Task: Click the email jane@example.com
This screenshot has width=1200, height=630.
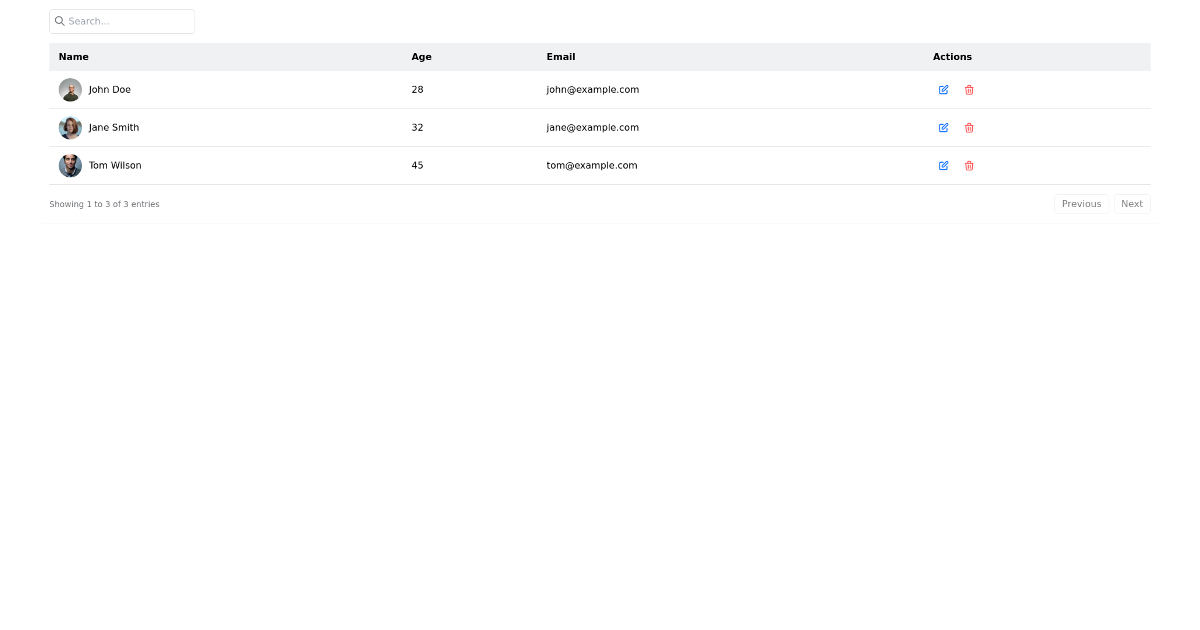Action: click(592, 127)
